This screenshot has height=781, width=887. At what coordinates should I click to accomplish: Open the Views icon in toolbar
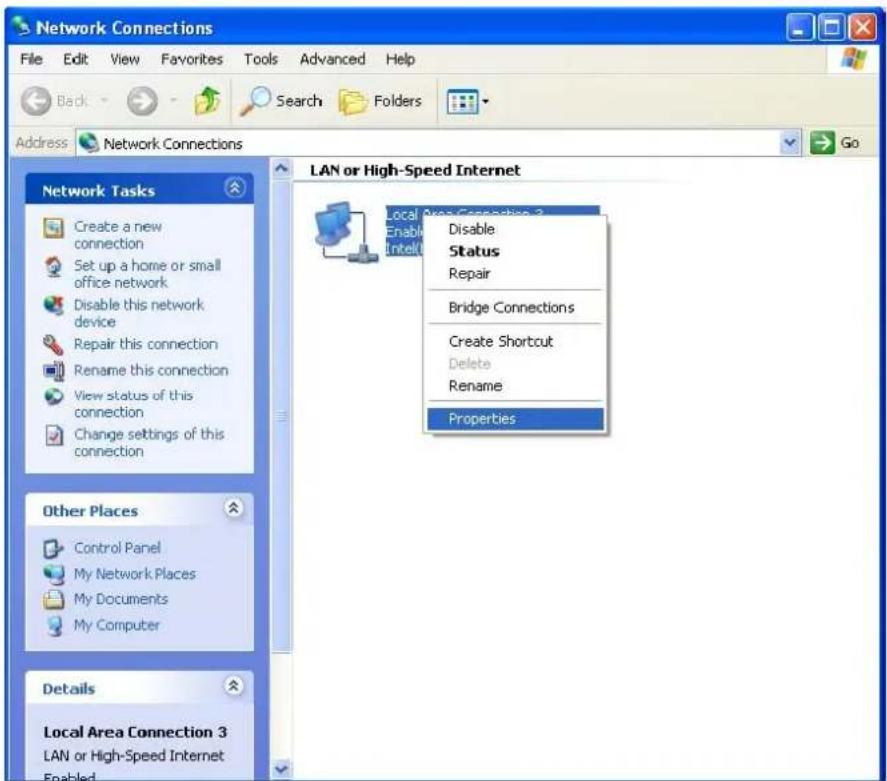(462, 102)
